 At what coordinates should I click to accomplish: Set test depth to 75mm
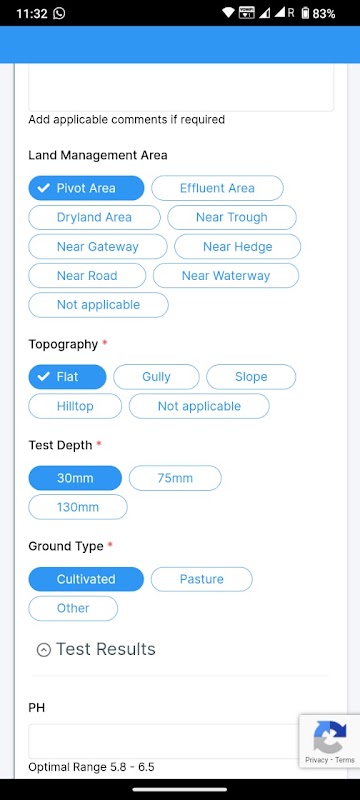coord(175,478)
